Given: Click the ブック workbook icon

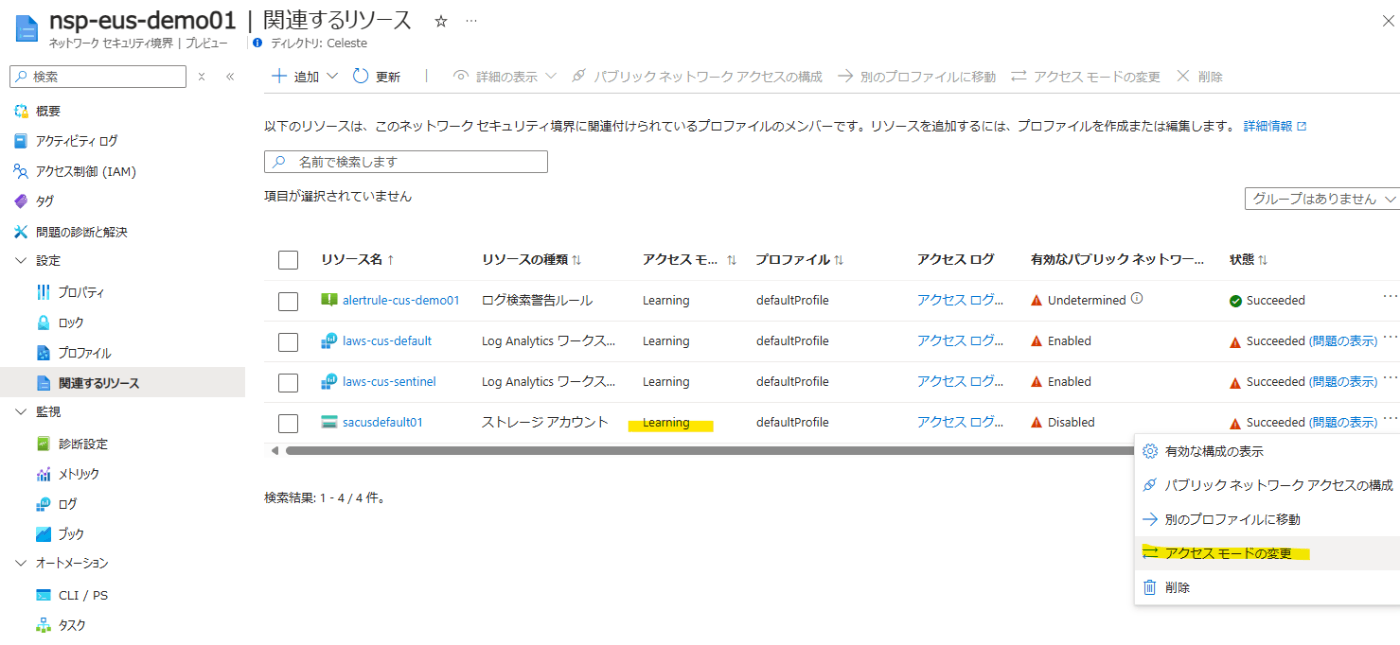Looking at the screenshot, I should pyautogui.click(x=43, y=534).
